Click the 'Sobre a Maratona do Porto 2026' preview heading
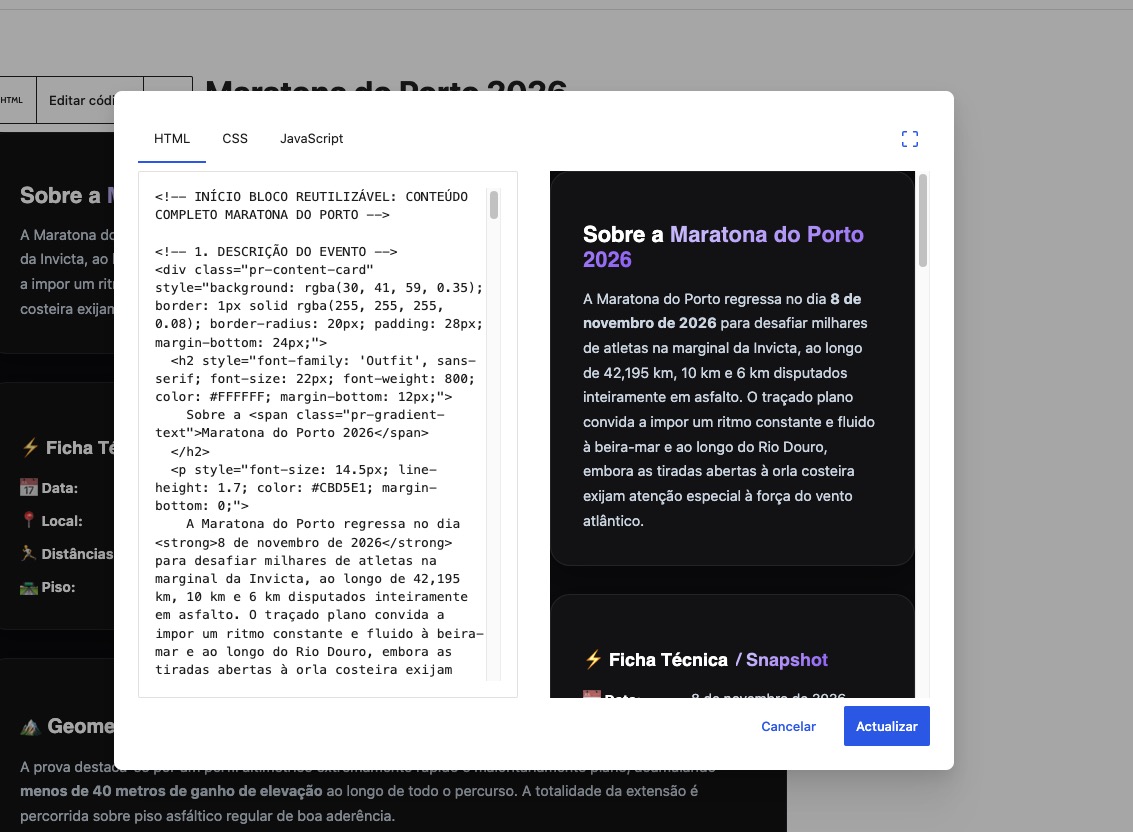1133x832 pixels. (723, 246)
